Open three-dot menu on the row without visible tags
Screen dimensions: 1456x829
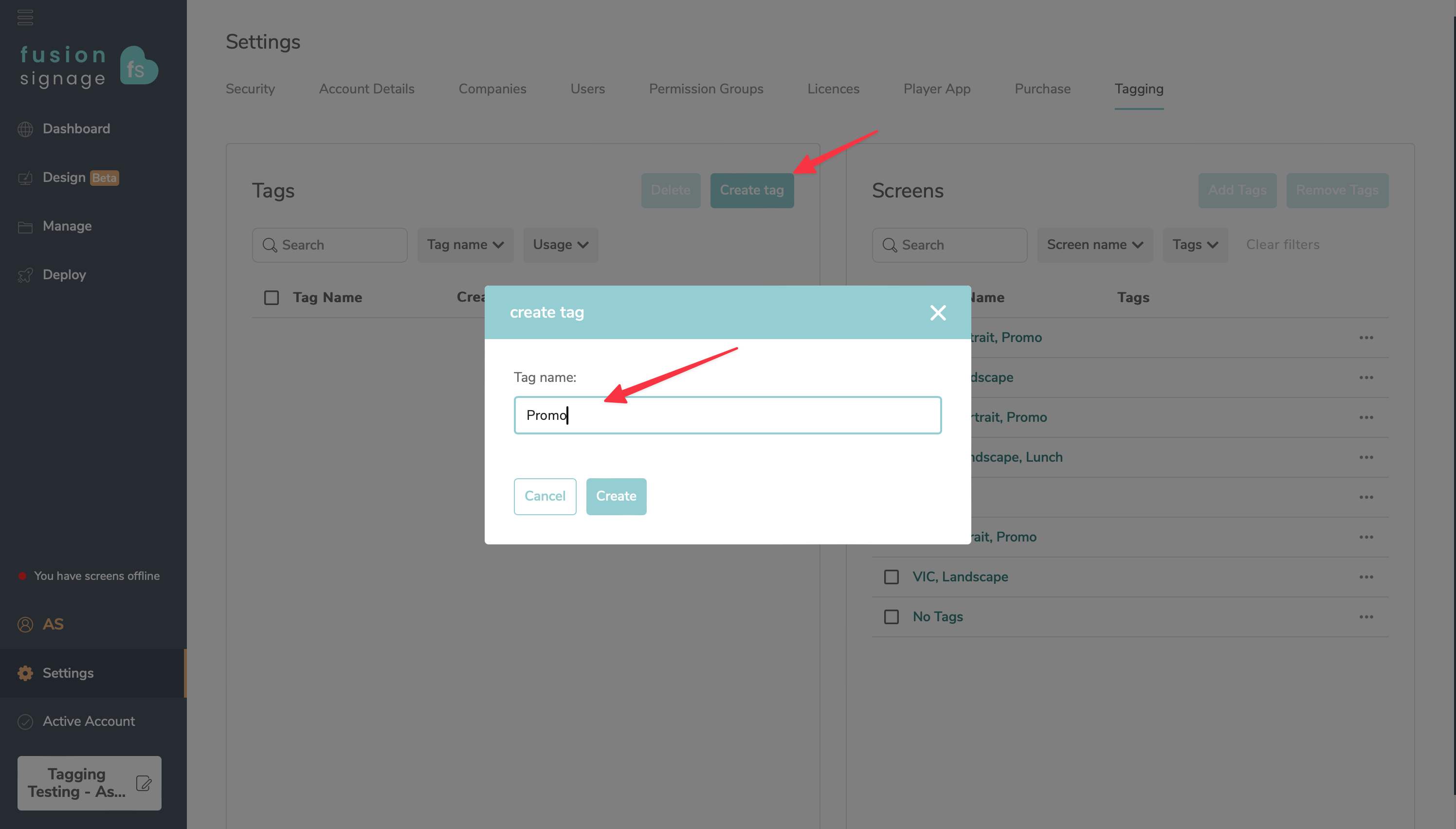1366,497
